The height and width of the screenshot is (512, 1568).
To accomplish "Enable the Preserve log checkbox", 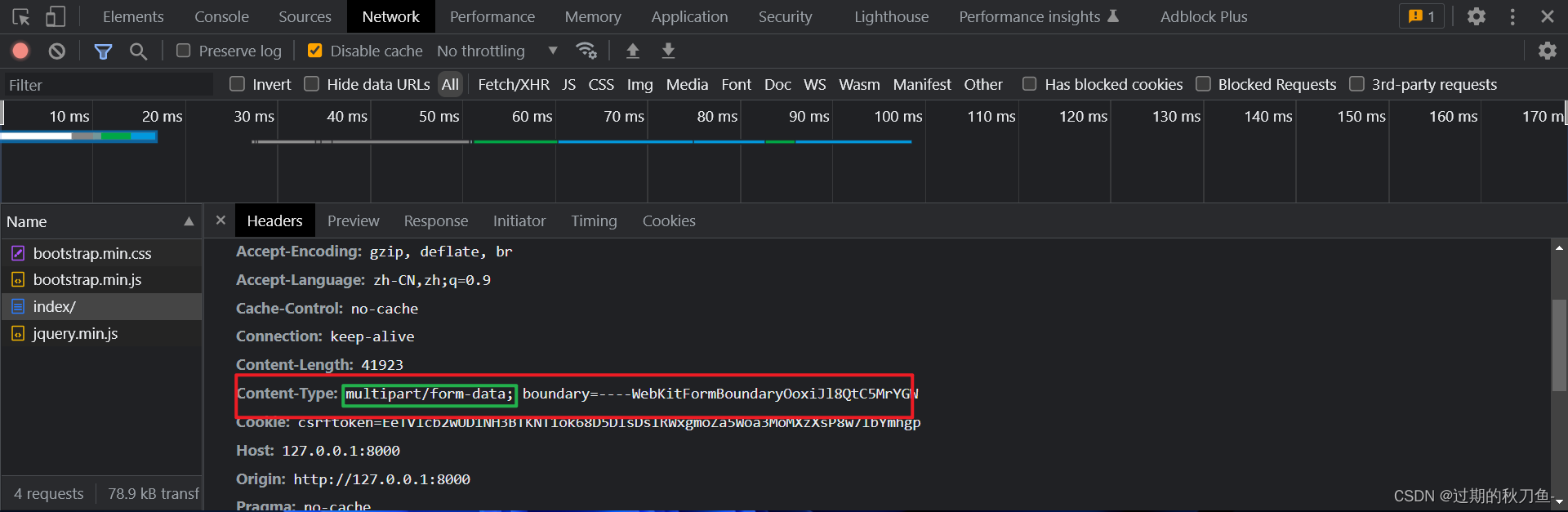I will (184, 51).
